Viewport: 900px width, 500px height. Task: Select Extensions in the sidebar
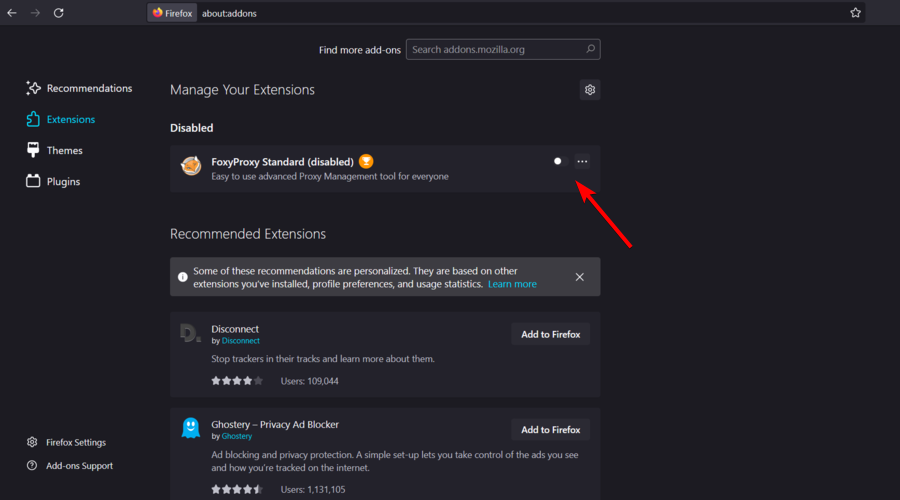tap(61, 119)
